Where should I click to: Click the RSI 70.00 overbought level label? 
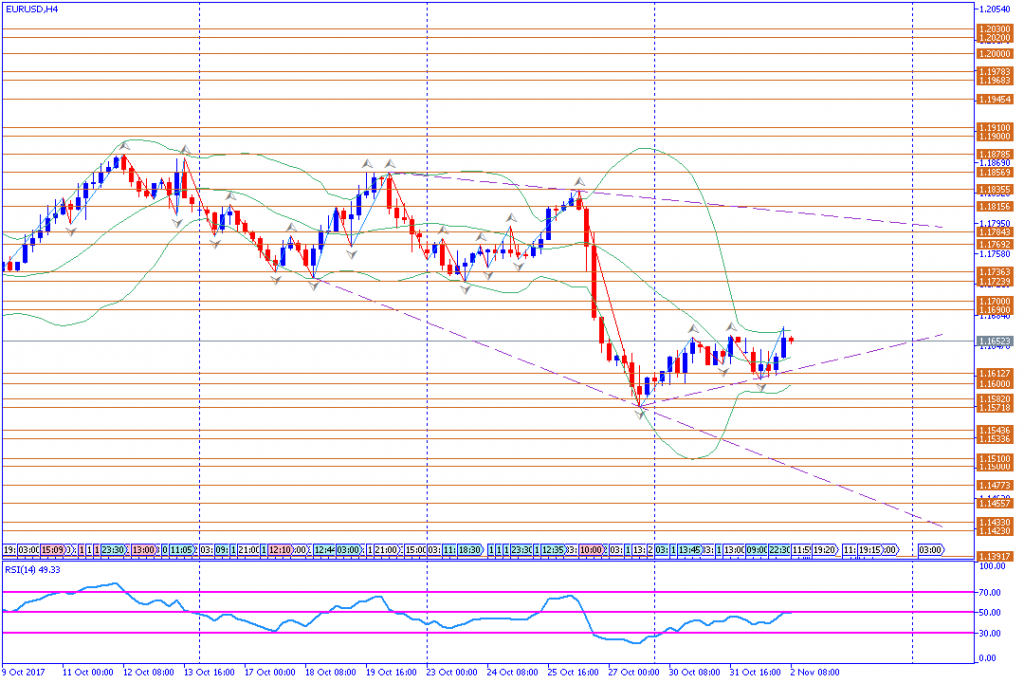[x=990, y=591]
